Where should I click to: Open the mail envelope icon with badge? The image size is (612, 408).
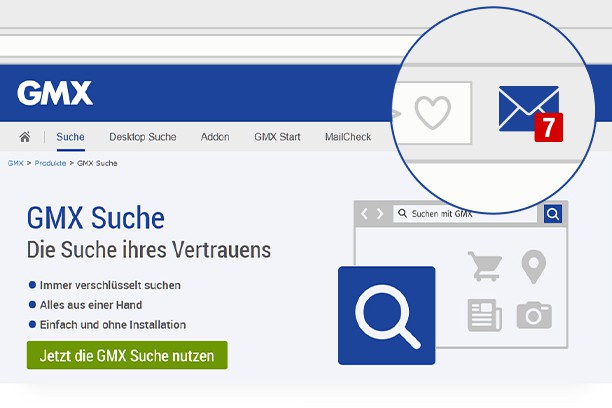pos(529,109)
